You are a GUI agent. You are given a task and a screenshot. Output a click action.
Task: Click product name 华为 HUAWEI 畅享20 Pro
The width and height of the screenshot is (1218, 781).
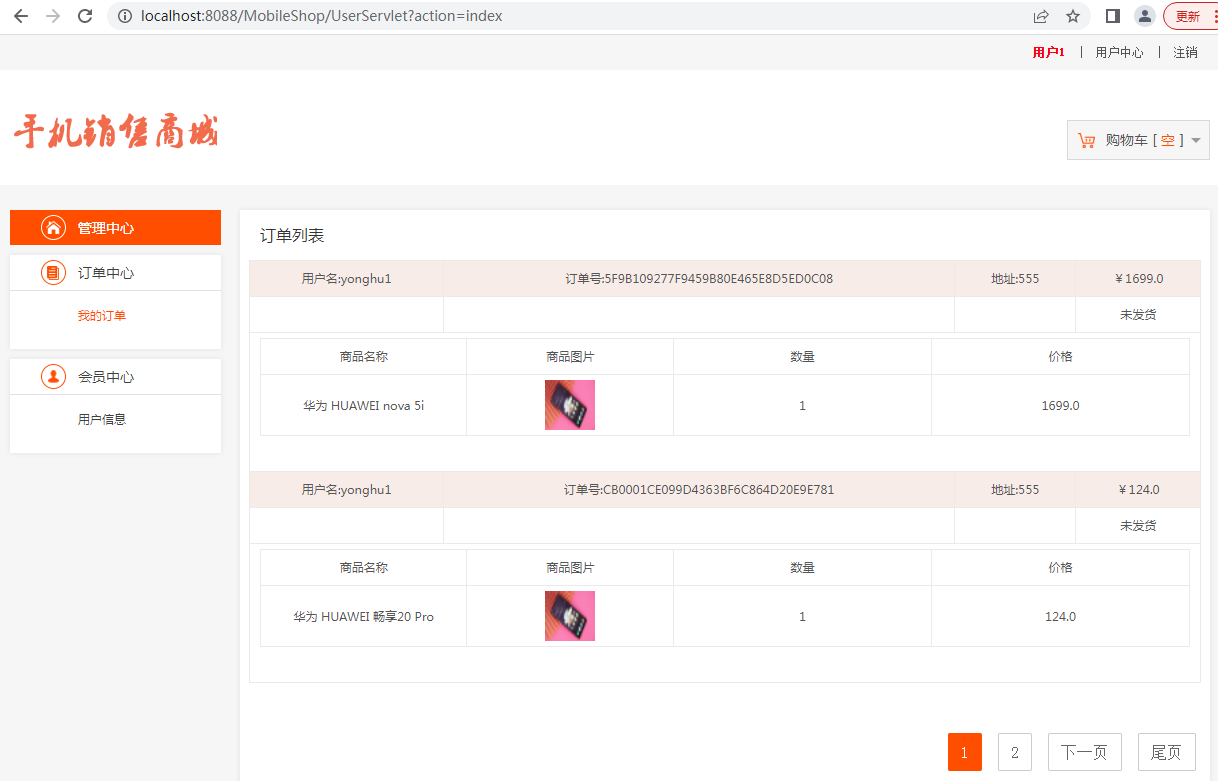[x=364, y=617]
